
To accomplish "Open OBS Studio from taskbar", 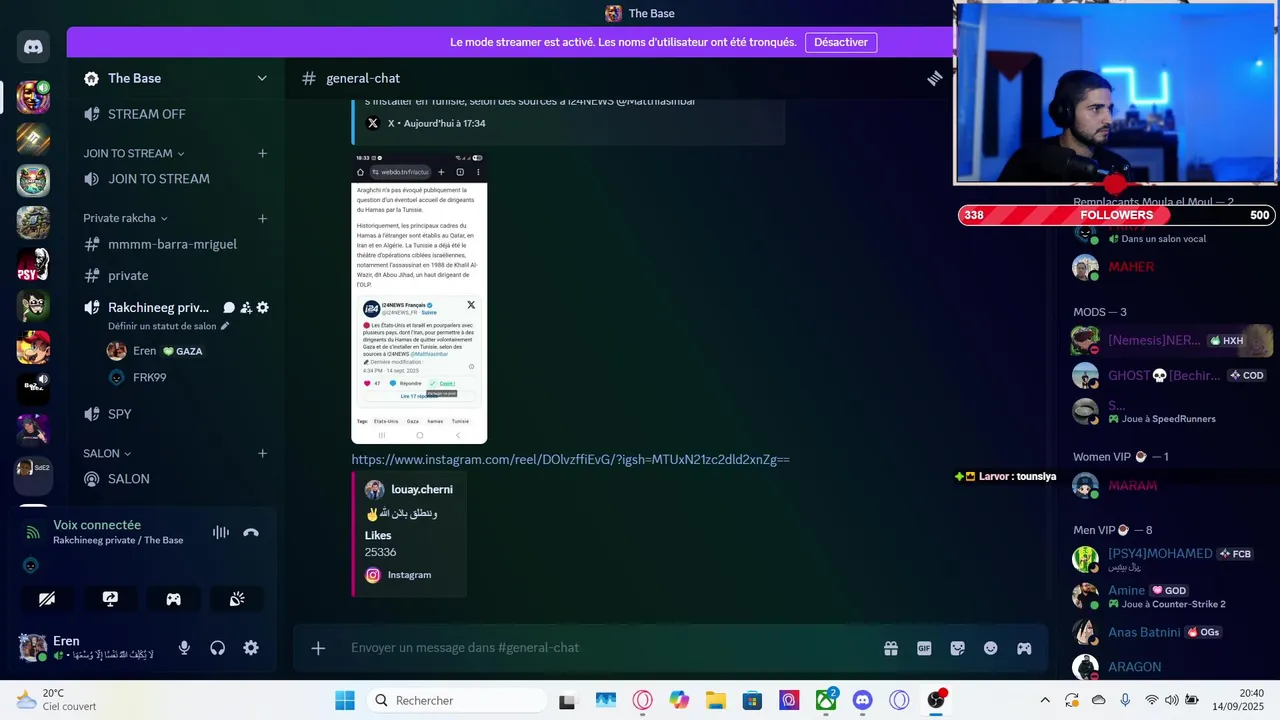I will pos(936,700).
